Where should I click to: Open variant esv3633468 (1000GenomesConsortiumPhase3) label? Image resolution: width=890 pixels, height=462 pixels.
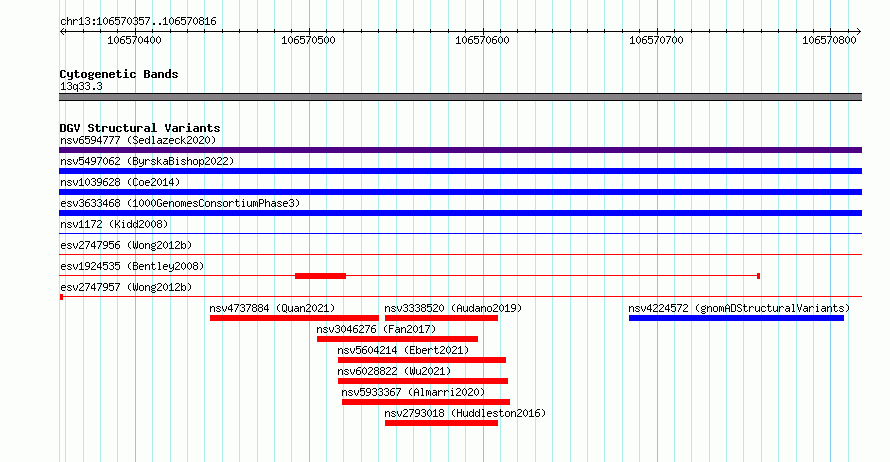pyautogui.click(x=180, y=203)
